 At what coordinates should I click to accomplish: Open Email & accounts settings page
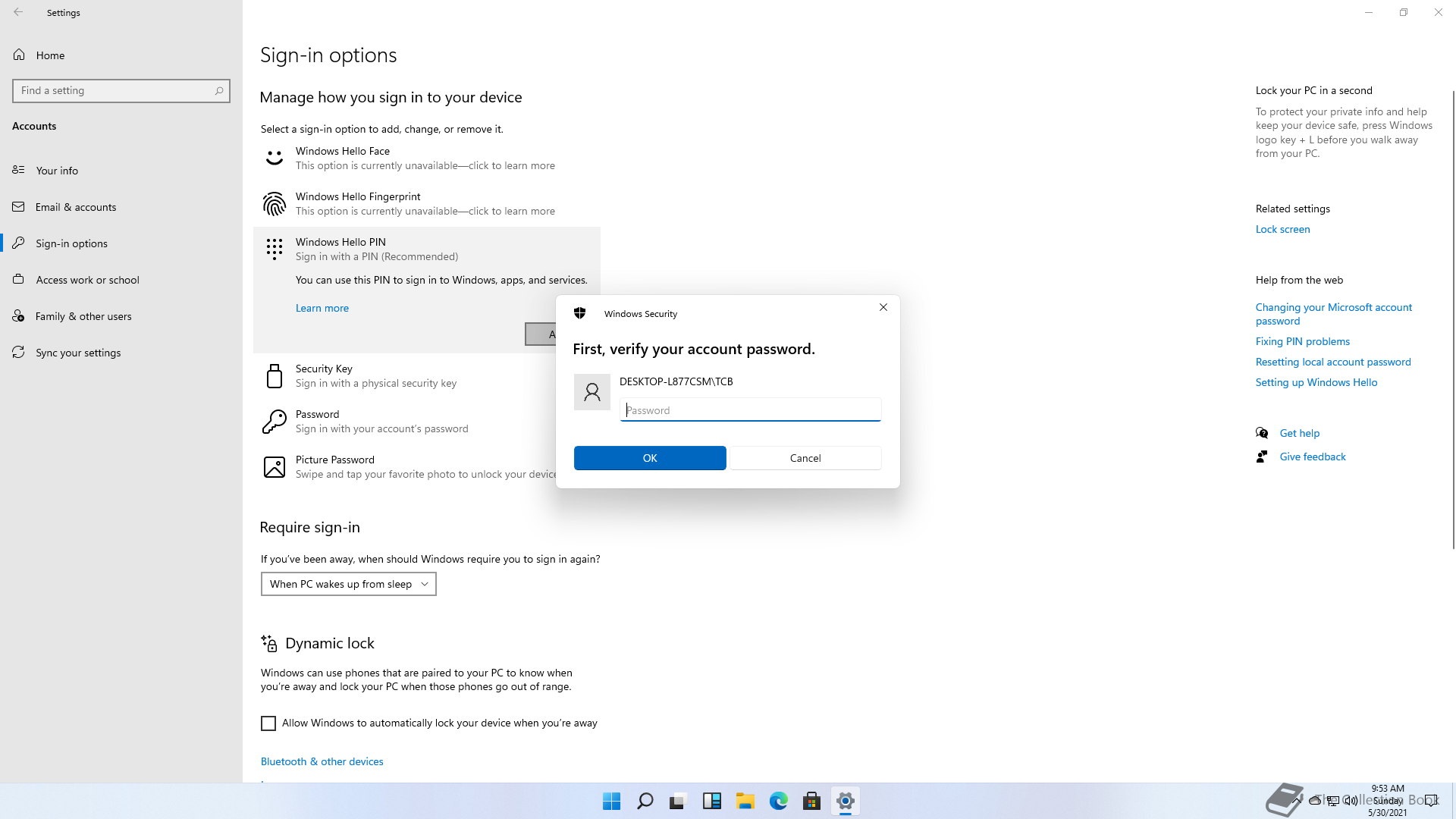[121, 206]
